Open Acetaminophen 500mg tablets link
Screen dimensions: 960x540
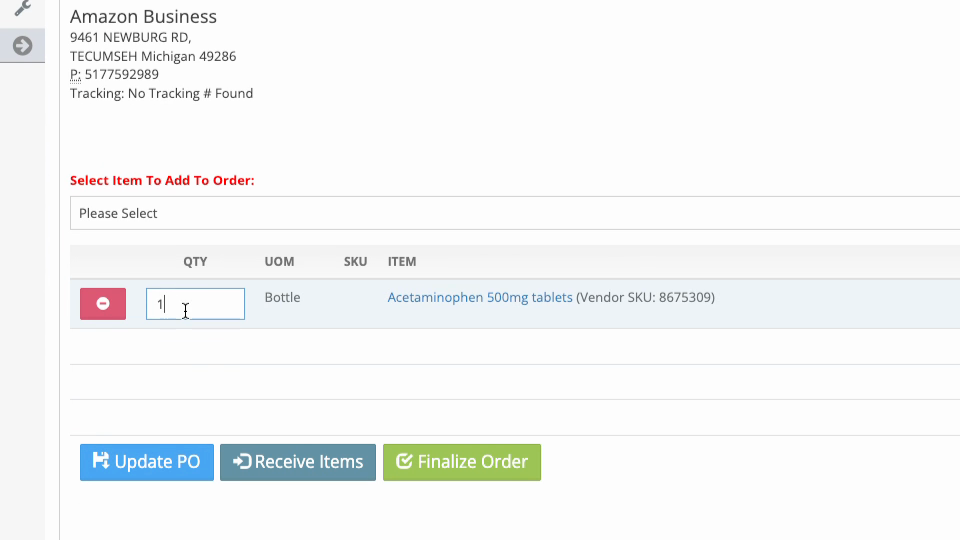click(480, 298)
